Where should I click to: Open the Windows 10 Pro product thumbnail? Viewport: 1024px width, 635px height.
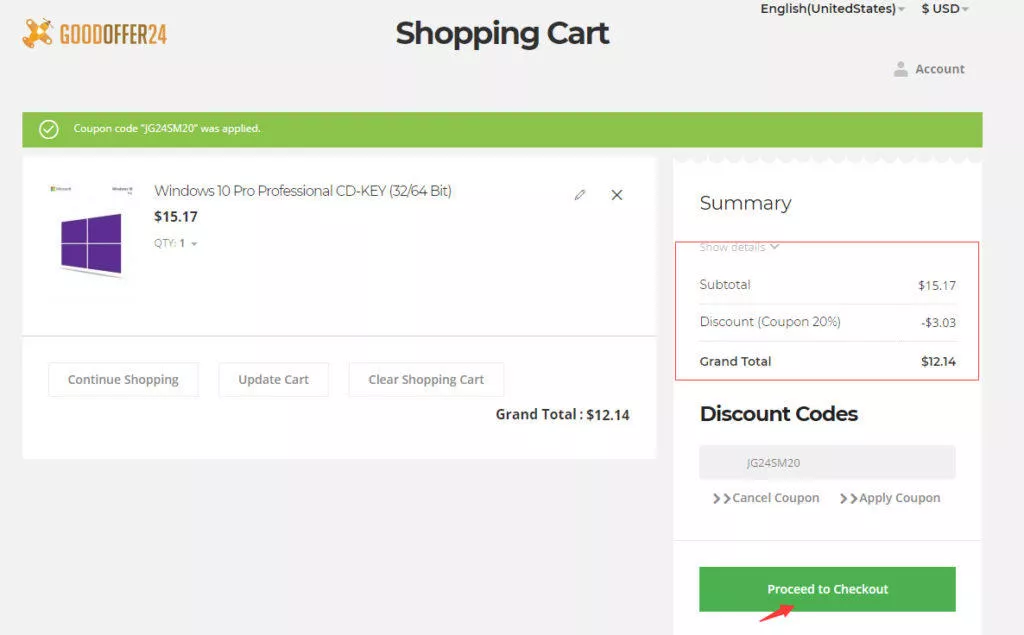[91, 231]
